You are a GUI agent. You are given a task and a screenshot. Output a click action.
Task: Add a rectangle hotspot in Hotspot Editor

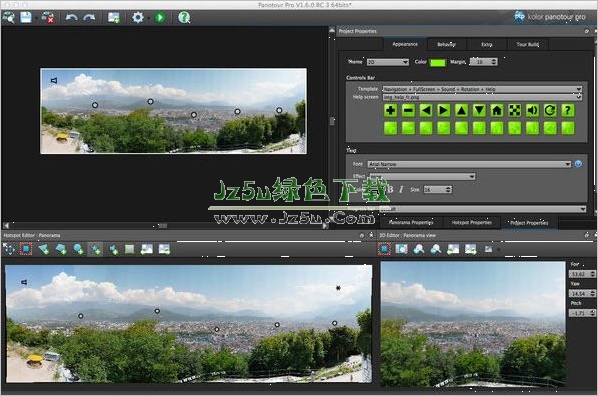(61, 250)
